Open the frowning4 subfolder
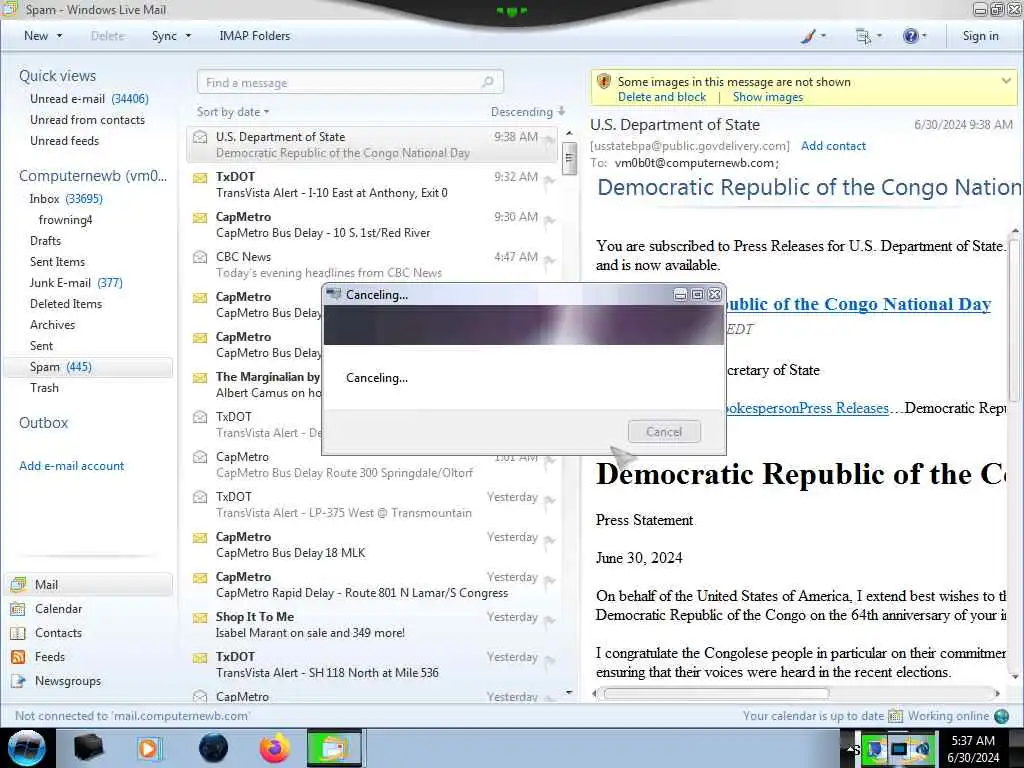The image size is (1024, 768). tap(65, 219)
